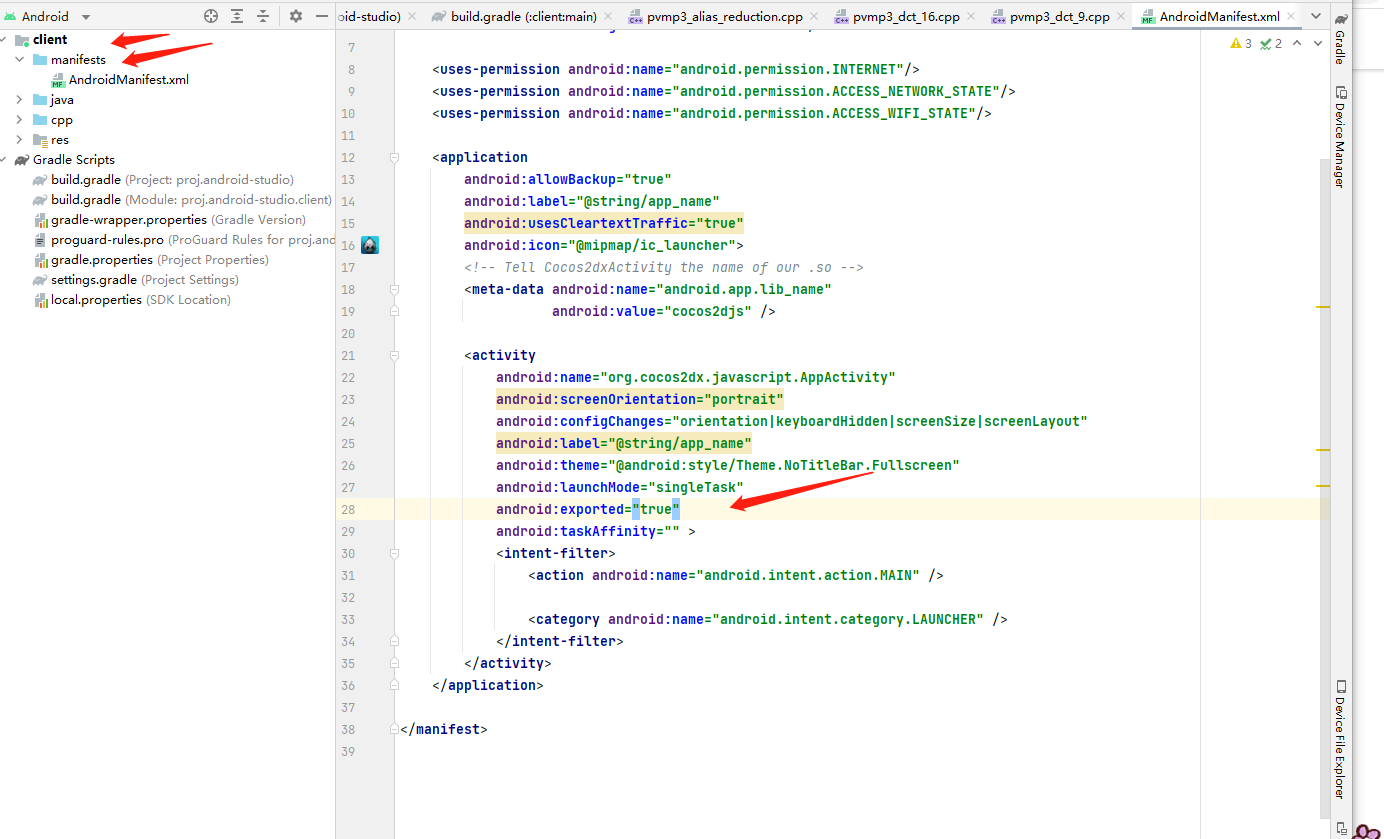Open build.gradle (Project: proj.android-studio)

coord(172,180)
